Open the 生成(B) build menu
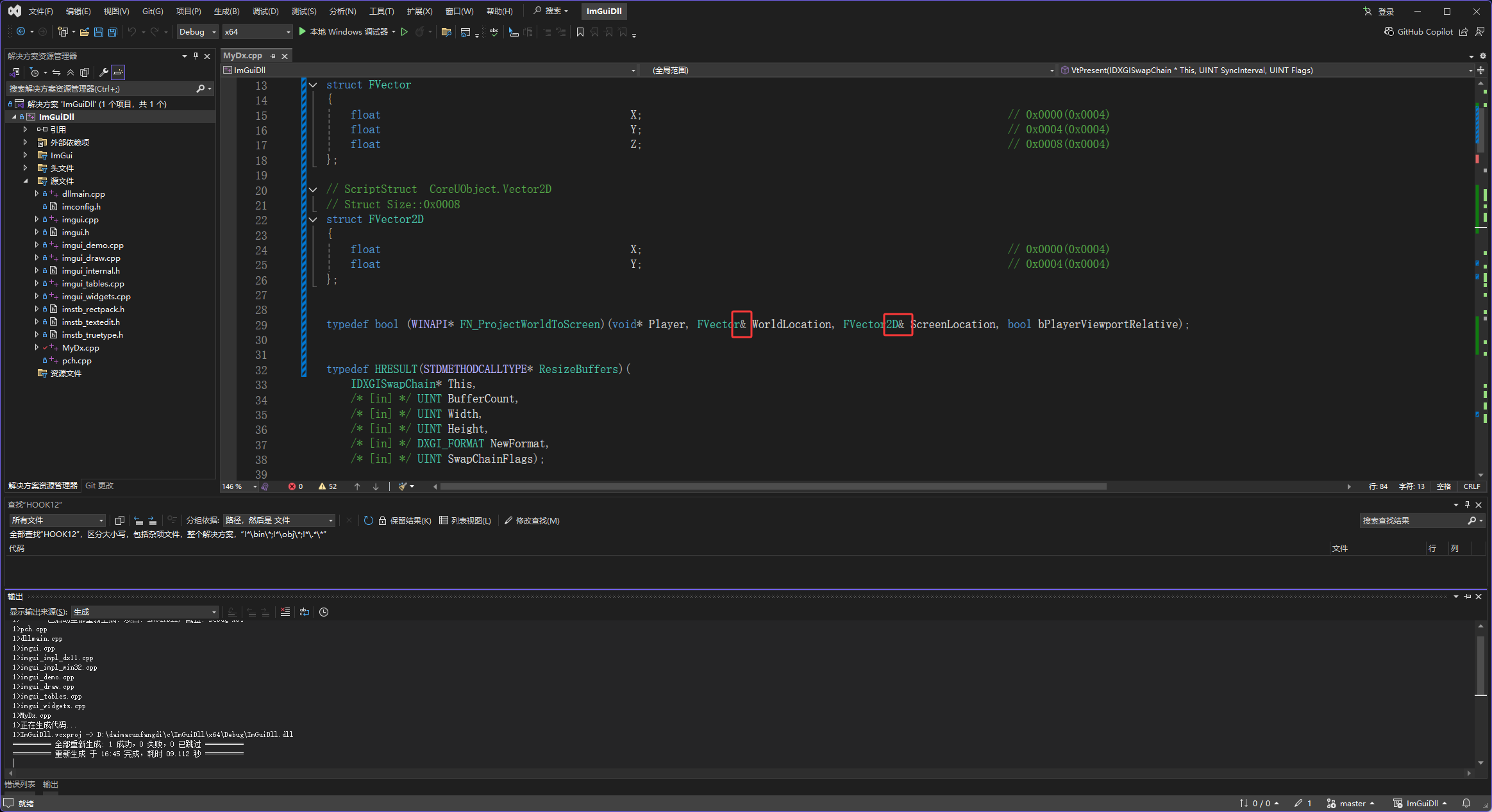 coord(226,11)
